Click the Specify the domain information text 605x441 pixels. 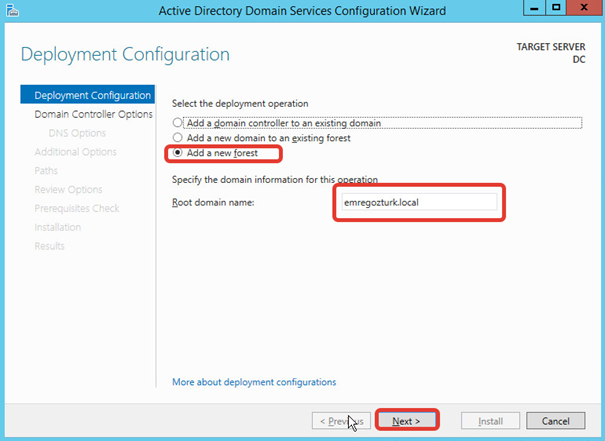pyautogui.click(x=275, y=179)
